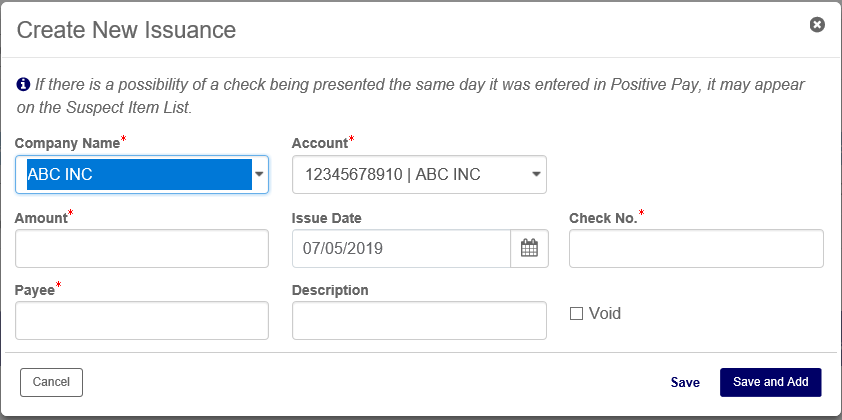Close the Create New Issuance dialog
This screenshot has height=420, width=842.
click(817, 25)
